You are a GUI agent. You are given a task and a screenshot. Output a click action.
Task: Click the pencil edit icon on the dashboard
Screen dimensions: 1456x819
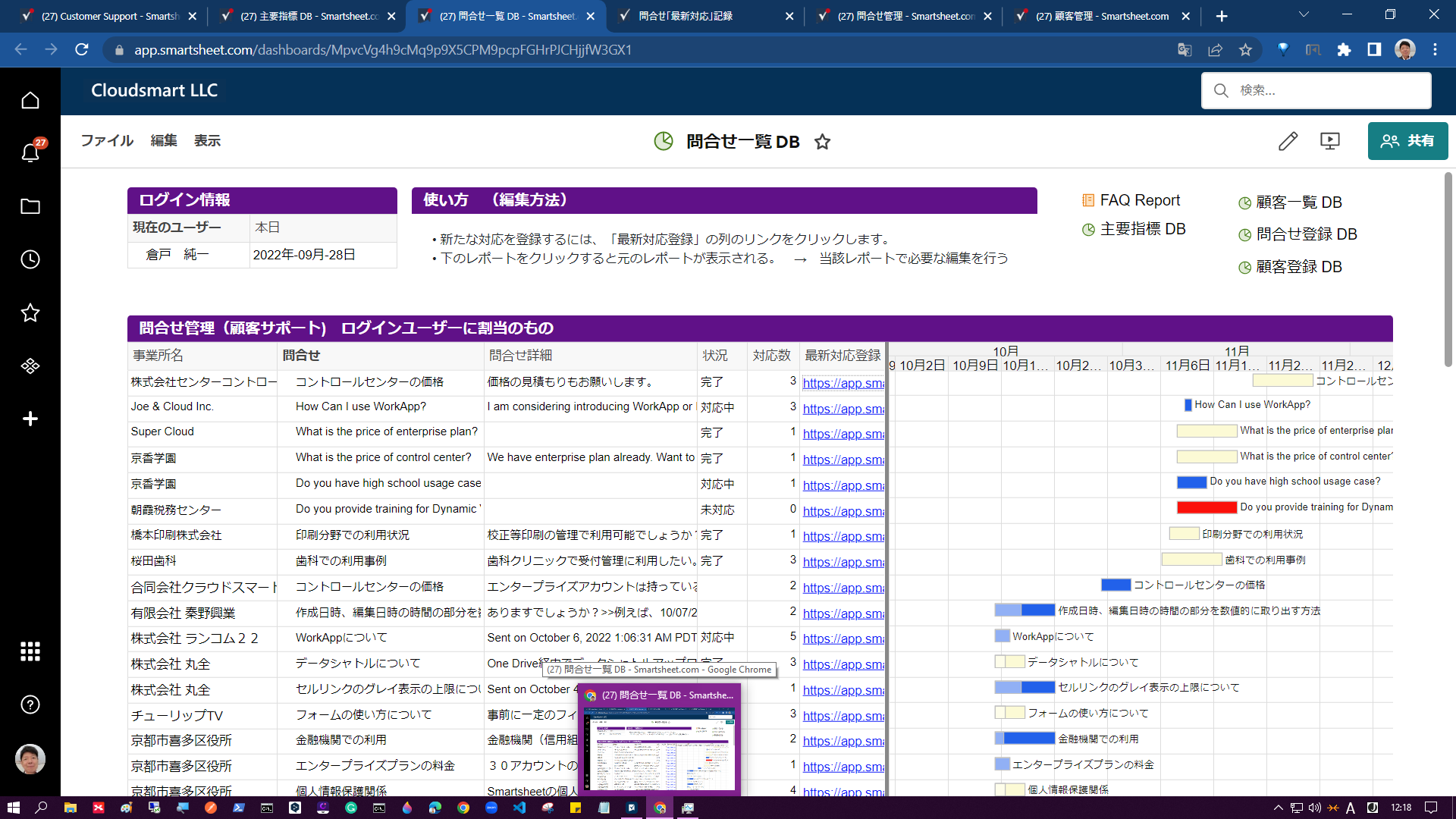(1287, 141)
